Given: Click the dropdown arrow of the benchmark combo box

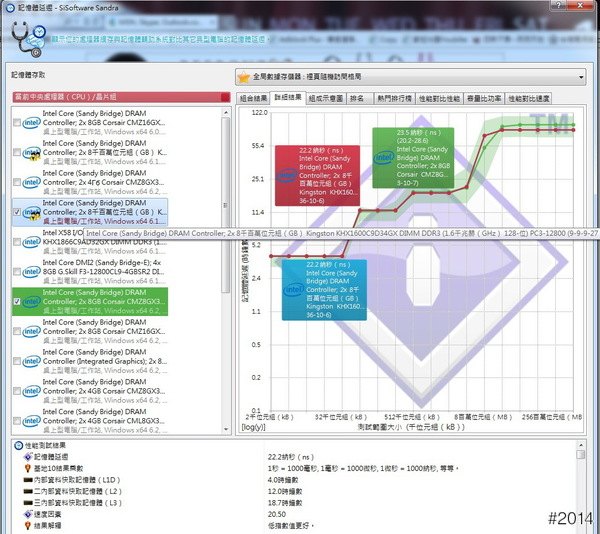Looking at the screenshot, I should [x=581, y=77].
